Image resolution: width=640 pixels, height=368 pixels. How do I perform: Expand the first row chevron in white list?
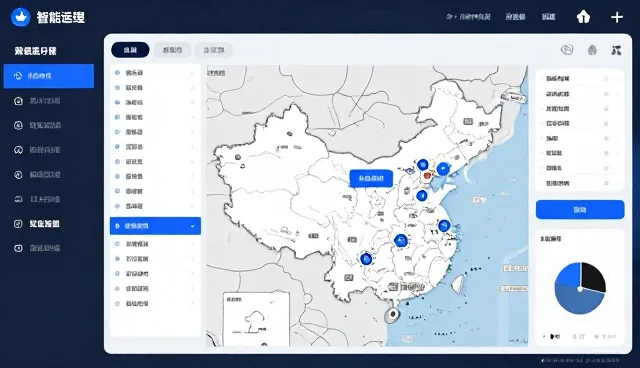click(x=192, y=73)
